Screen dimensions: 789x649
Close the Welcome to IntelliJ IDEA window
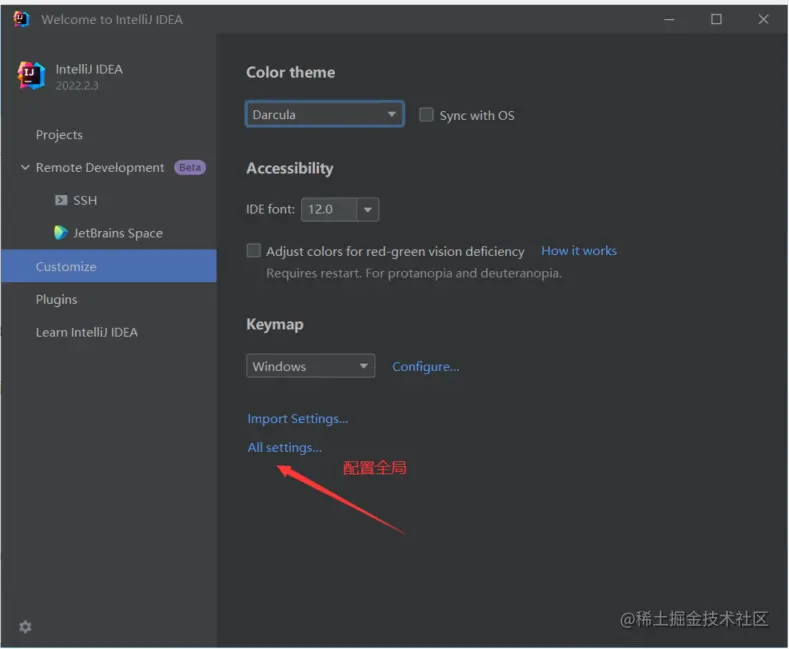coord(763,19)
